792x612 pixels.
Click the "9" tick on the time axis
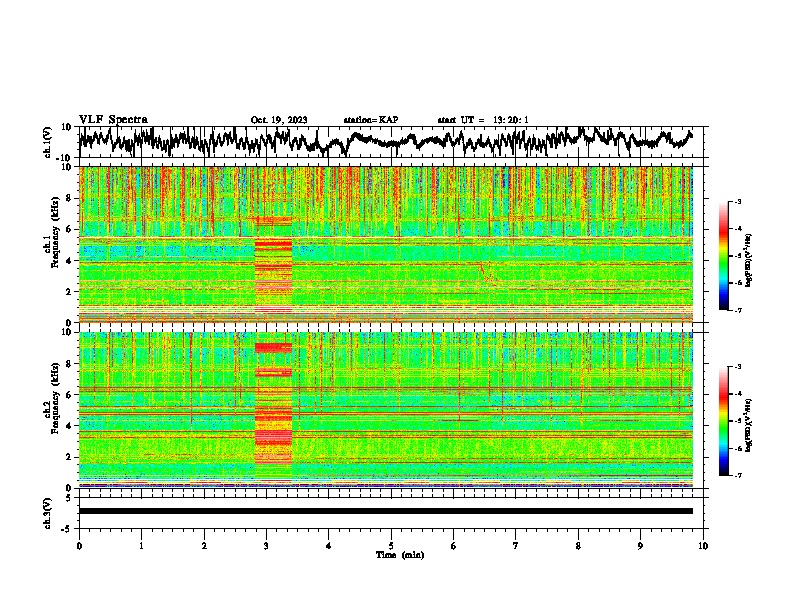point(640,546)
